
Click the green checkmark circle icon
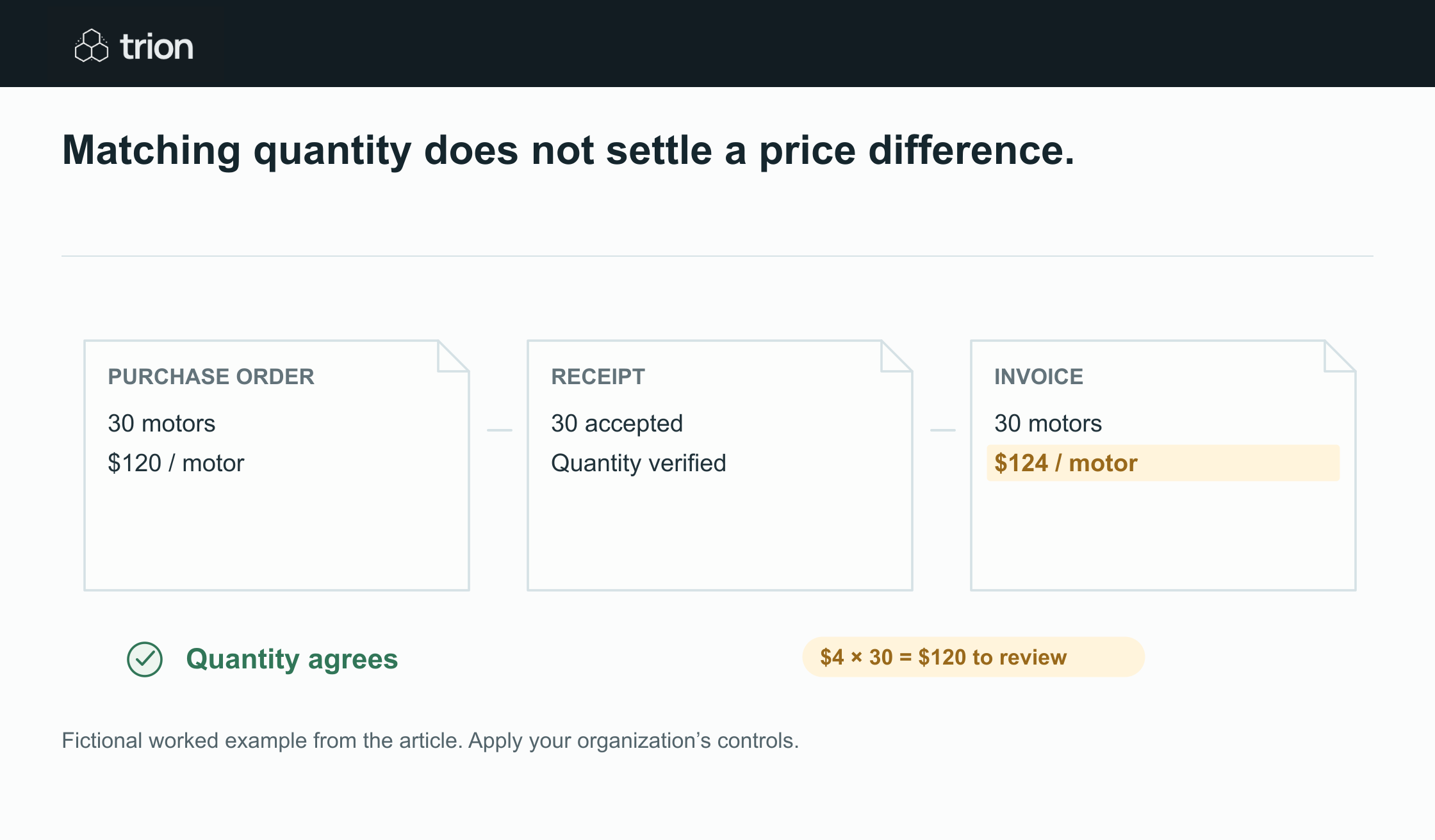coord(145,659)
